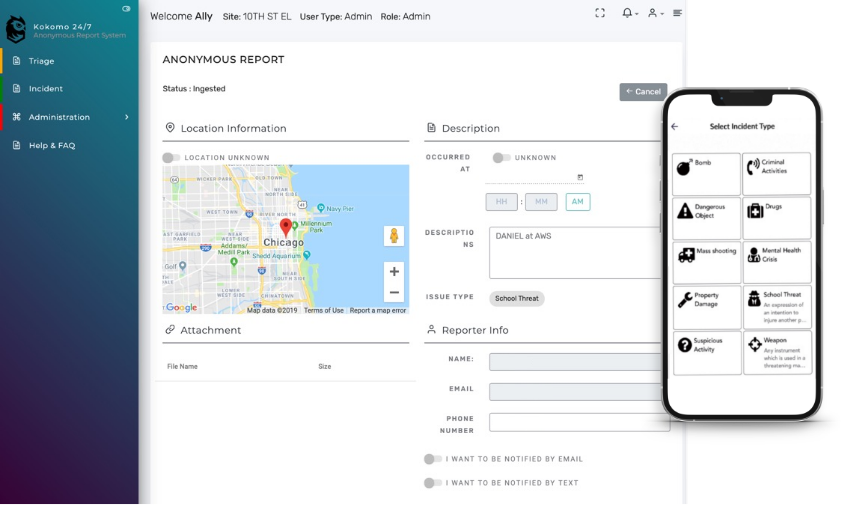854x505 pixels.
Task: Enable notify by text toggle
Action: point(432,483)
